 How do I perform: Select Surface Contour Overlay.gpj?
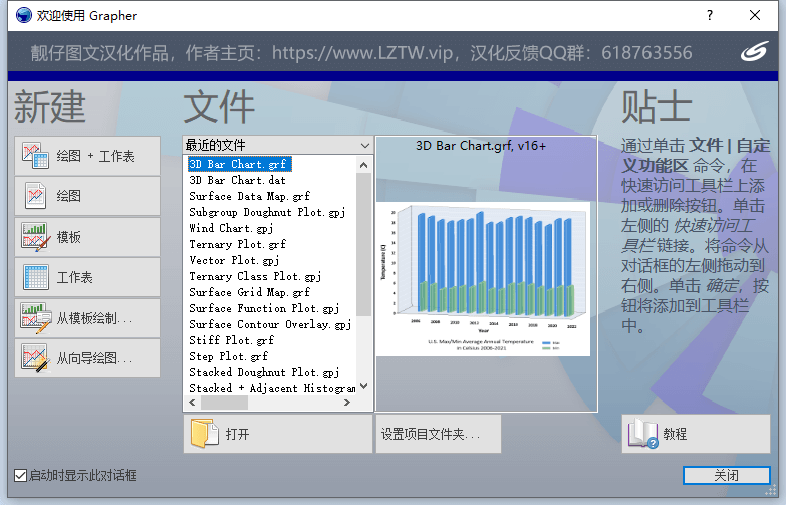coord(270,324)
